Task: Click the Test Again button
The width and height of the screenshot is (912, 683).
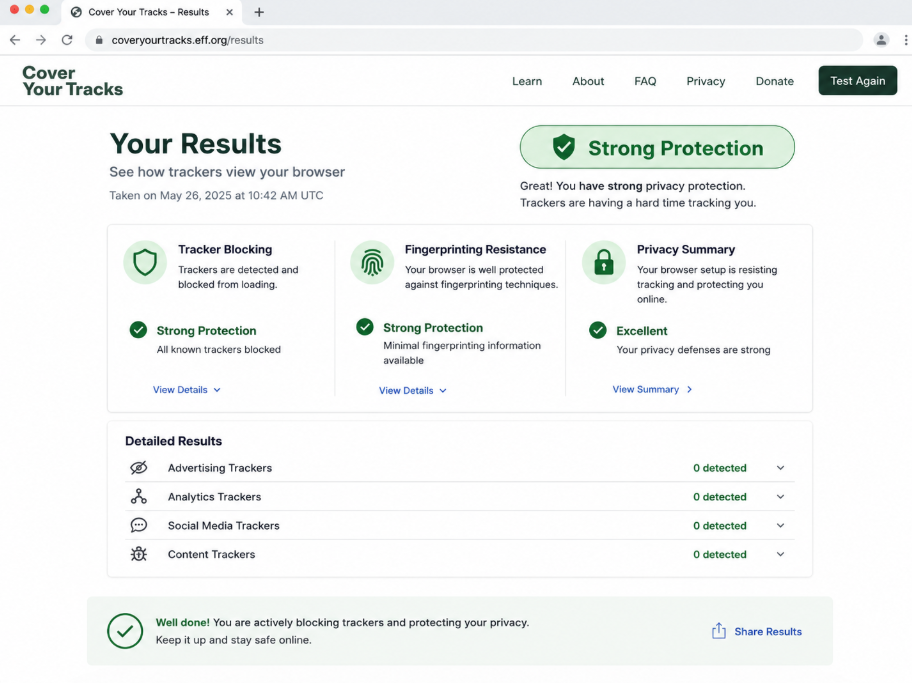Action: 858,80
